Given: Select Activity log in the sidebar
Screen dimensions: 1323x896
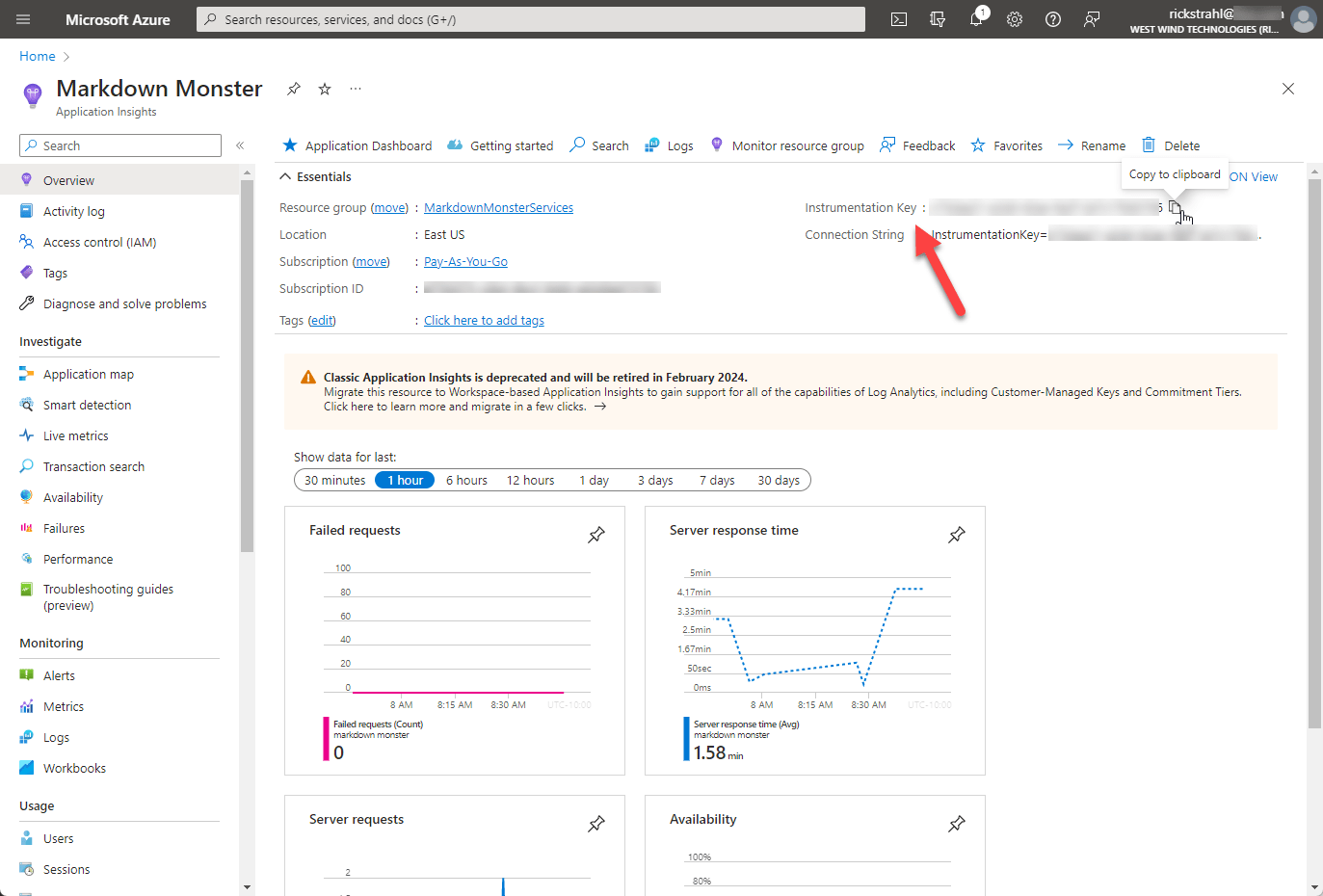Looking at the screenshot, I should [77, 211].
